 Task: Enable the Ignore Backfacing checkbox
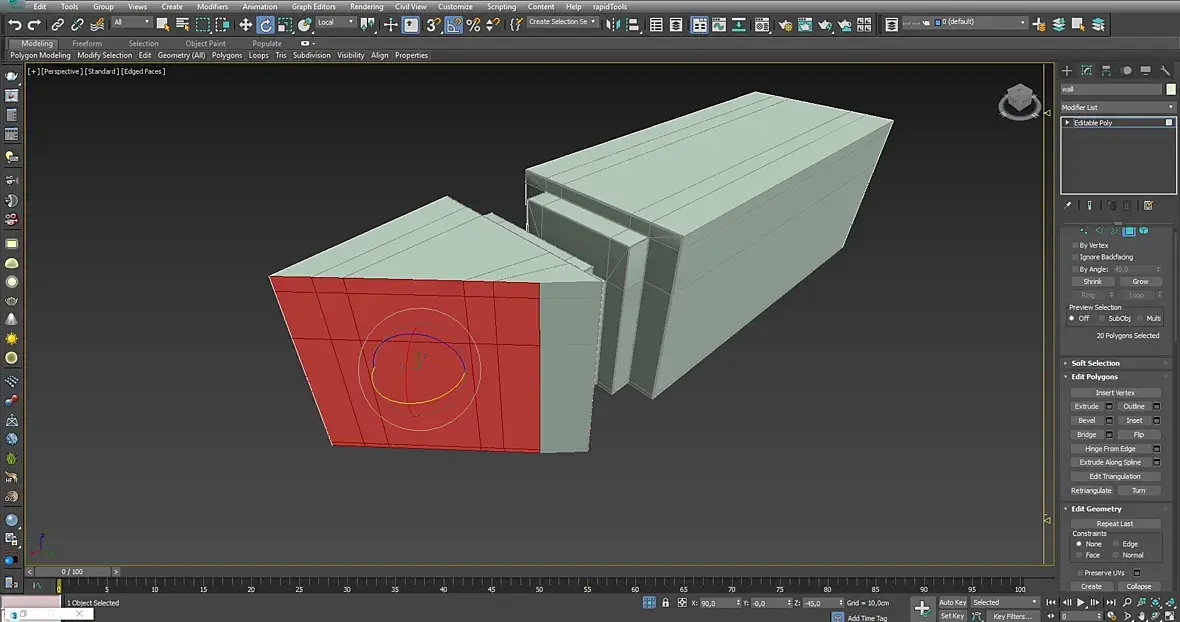point(1076,257)
